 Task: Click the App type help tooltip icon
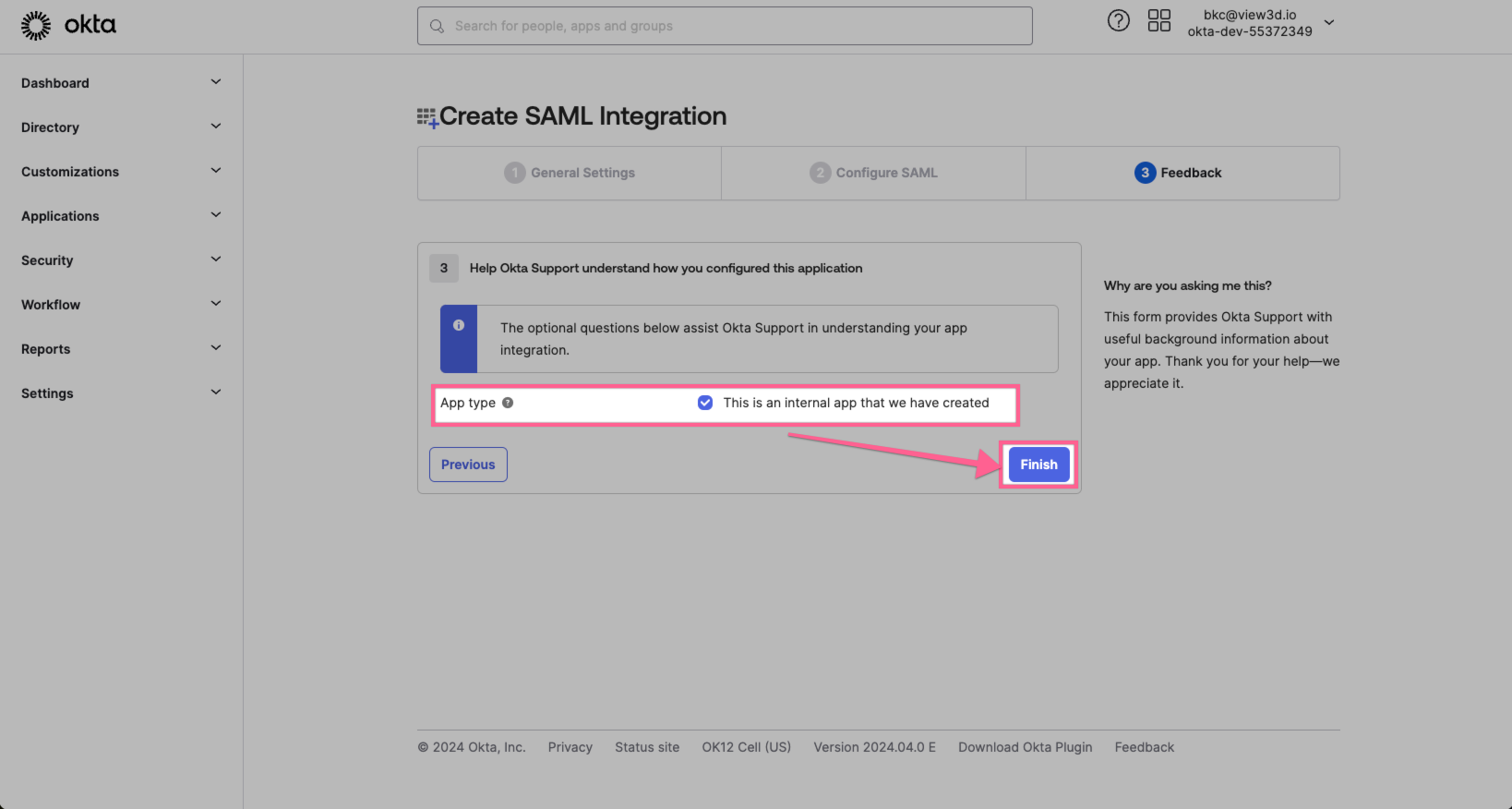[x=508, y=403]
